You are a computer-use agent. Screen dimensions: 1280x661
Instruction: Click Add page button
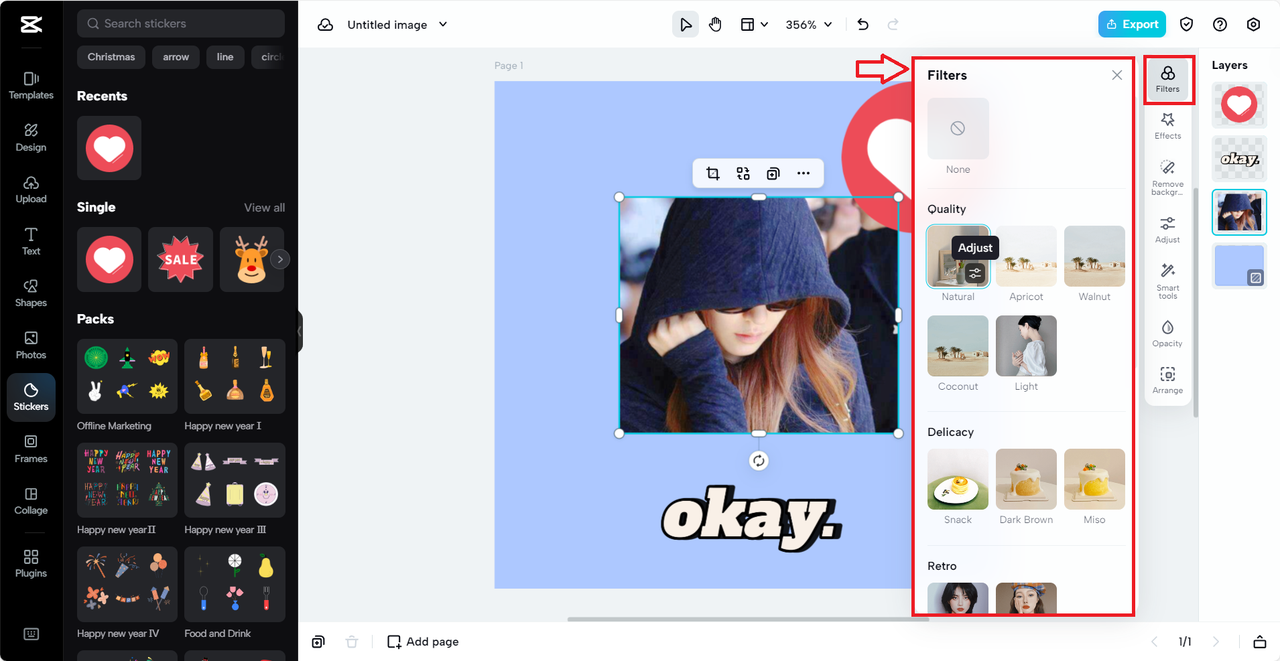(423, 642)
